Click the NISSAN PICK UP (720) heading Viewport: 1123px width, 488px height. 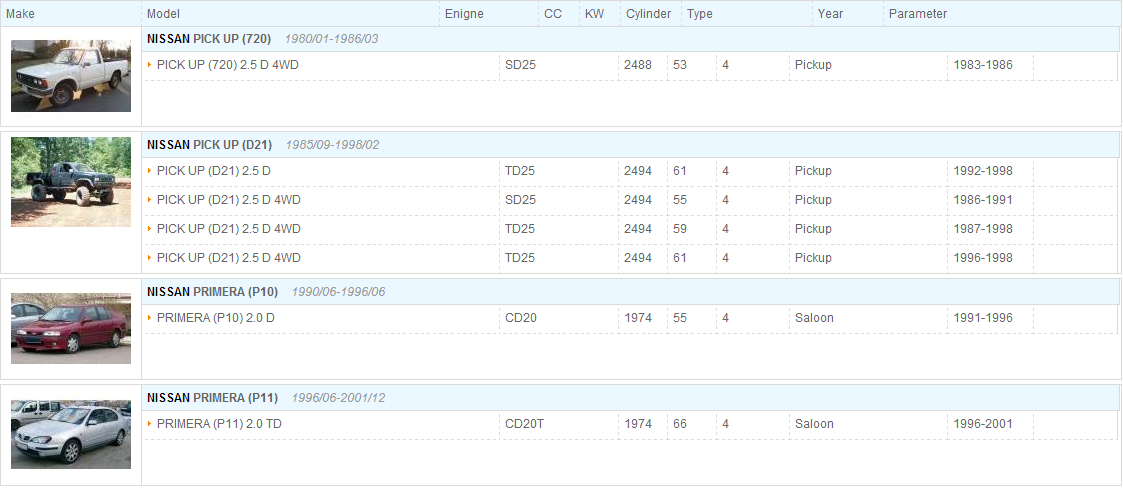[209, 39]
